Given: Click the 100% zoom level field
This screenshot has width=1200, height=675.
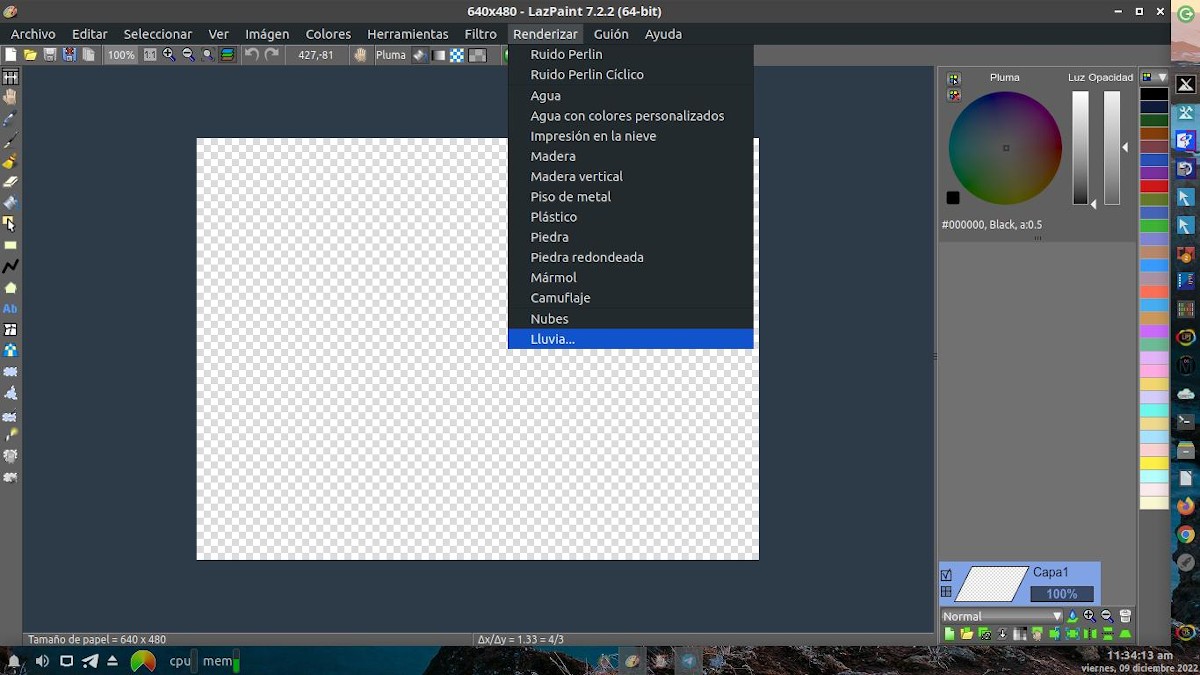Looking at the screenshot, I should pos(121,55).
